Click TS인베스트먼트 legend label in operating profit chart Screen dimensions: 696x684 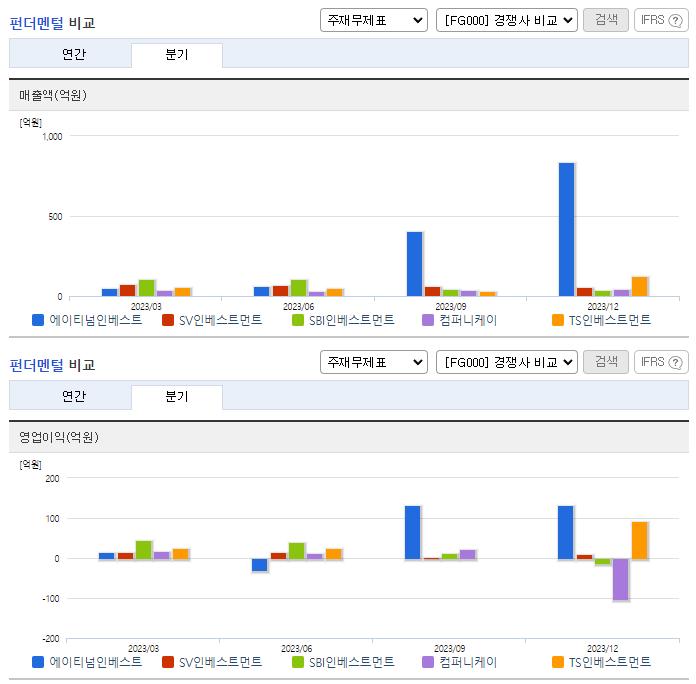610,662
